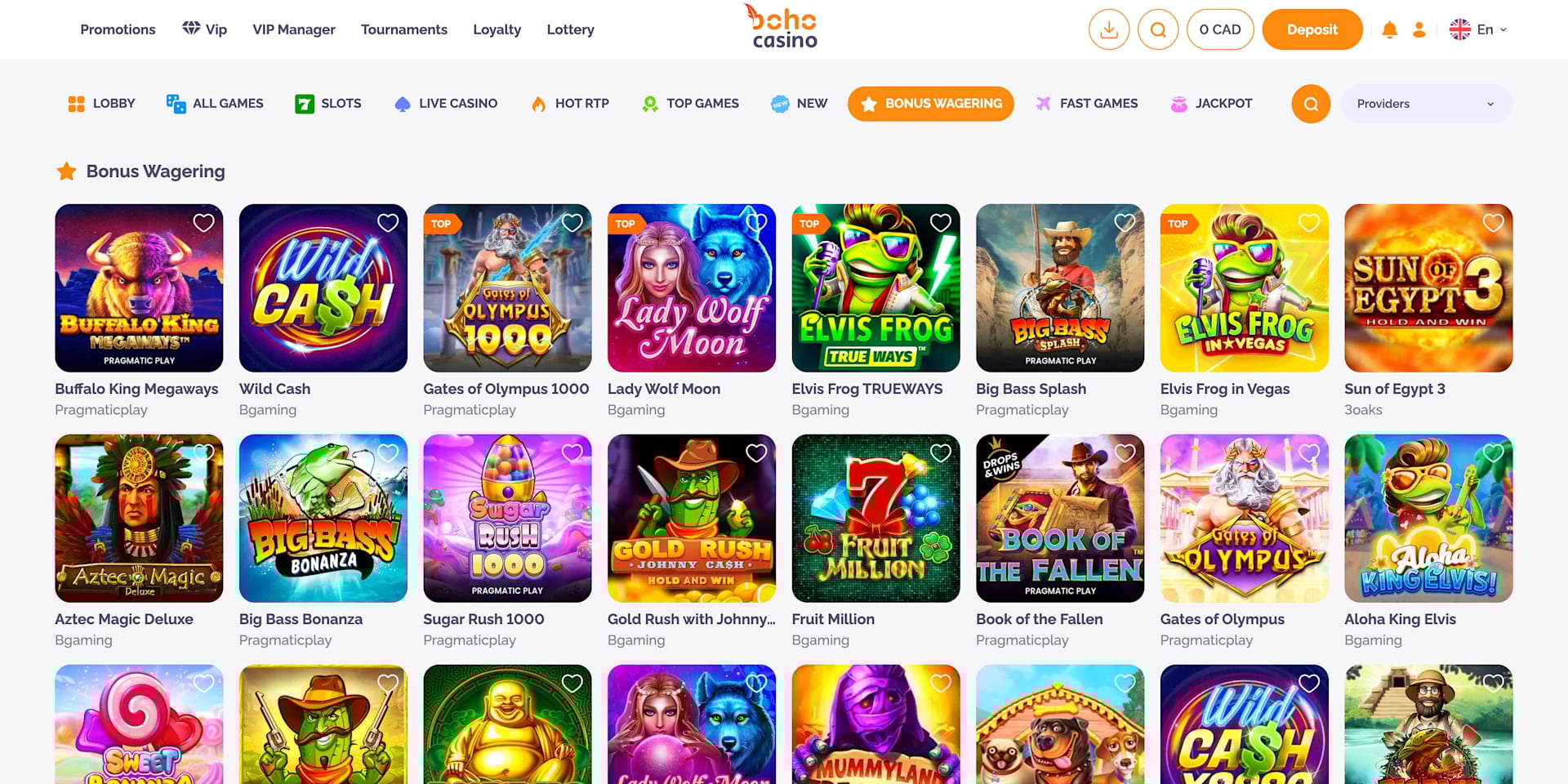1568x784 pixels.
Task: Open the Gates of Olympus 1000 thumbnail
Action: (x=507, y=288)
